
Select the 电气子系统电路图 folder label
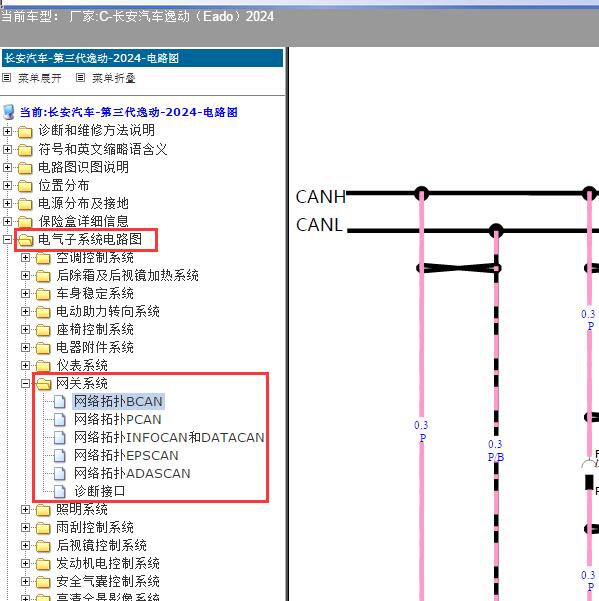90,239
